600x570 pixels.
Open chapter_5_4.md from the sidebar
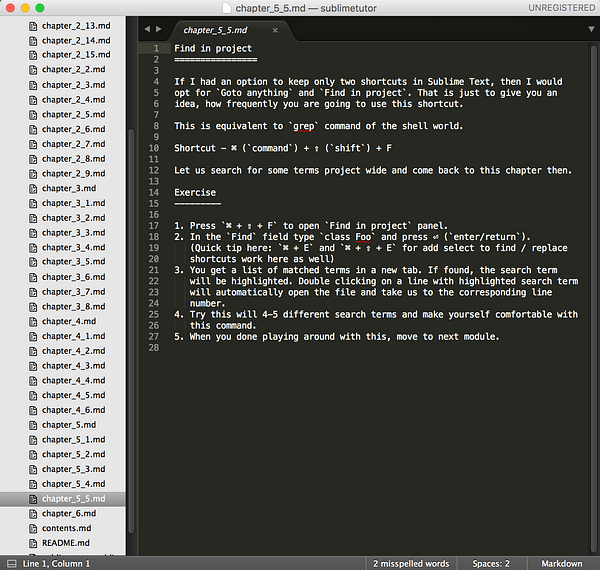73,484
